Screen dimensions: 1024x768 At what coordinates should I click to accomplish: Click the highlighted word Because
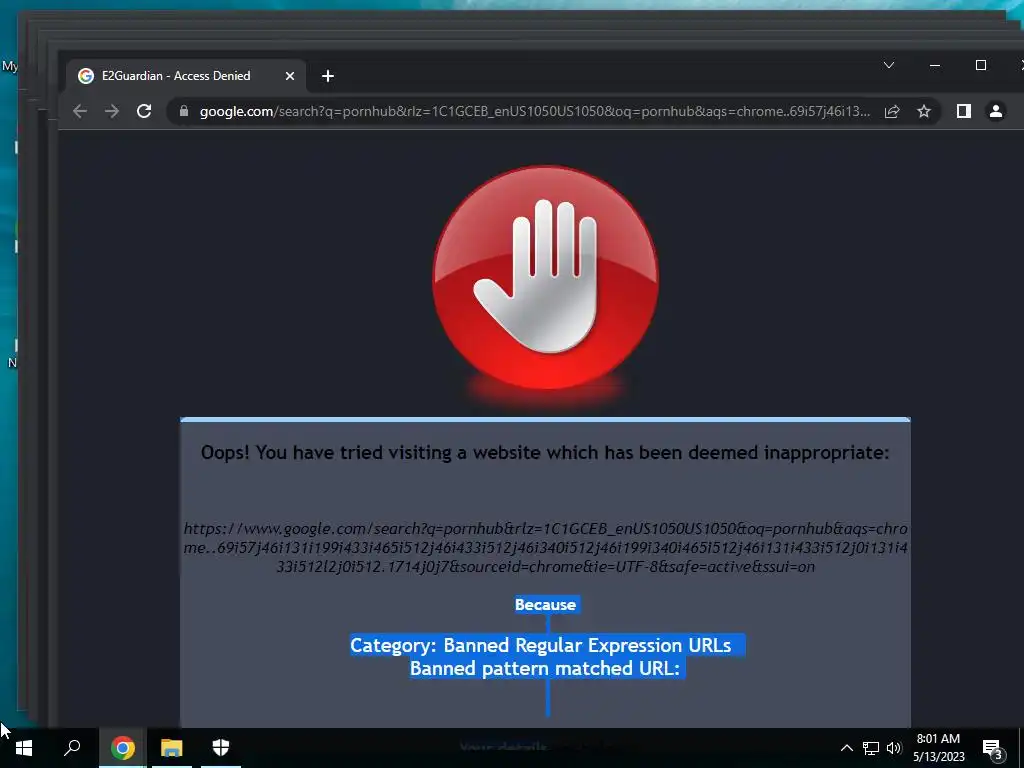click(x=545, y=605)
